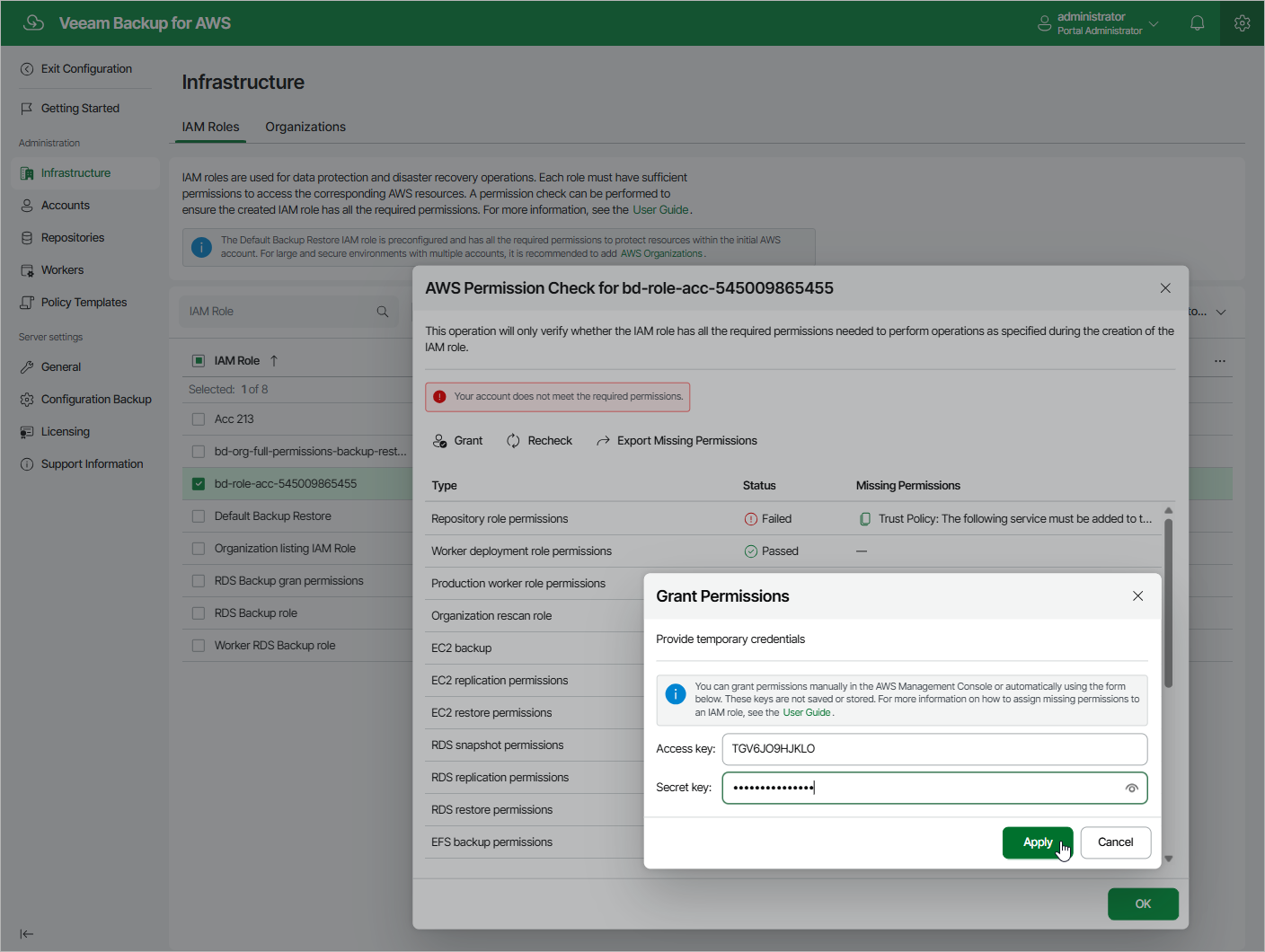This screenshot has height=952, width=1265.
Task: Click the Repositories database icon
Action: [x=27, y=238]
